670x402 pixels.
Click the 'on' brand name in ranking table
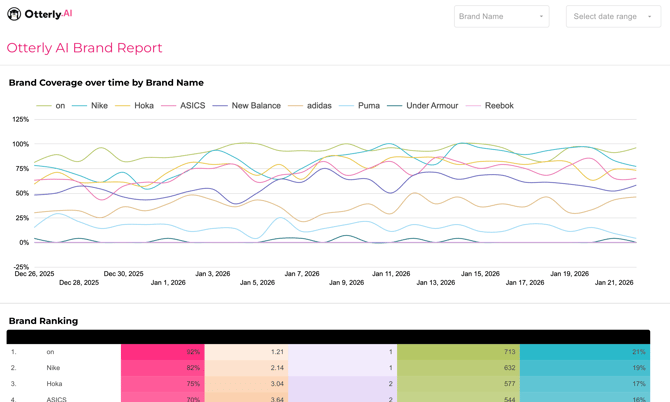pyautogui.click(x=50, y=352)
